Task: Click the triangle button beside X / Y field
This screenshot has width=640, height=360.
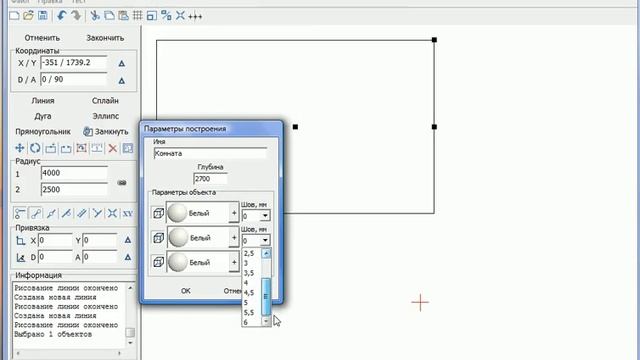Action: coord(122,63)
